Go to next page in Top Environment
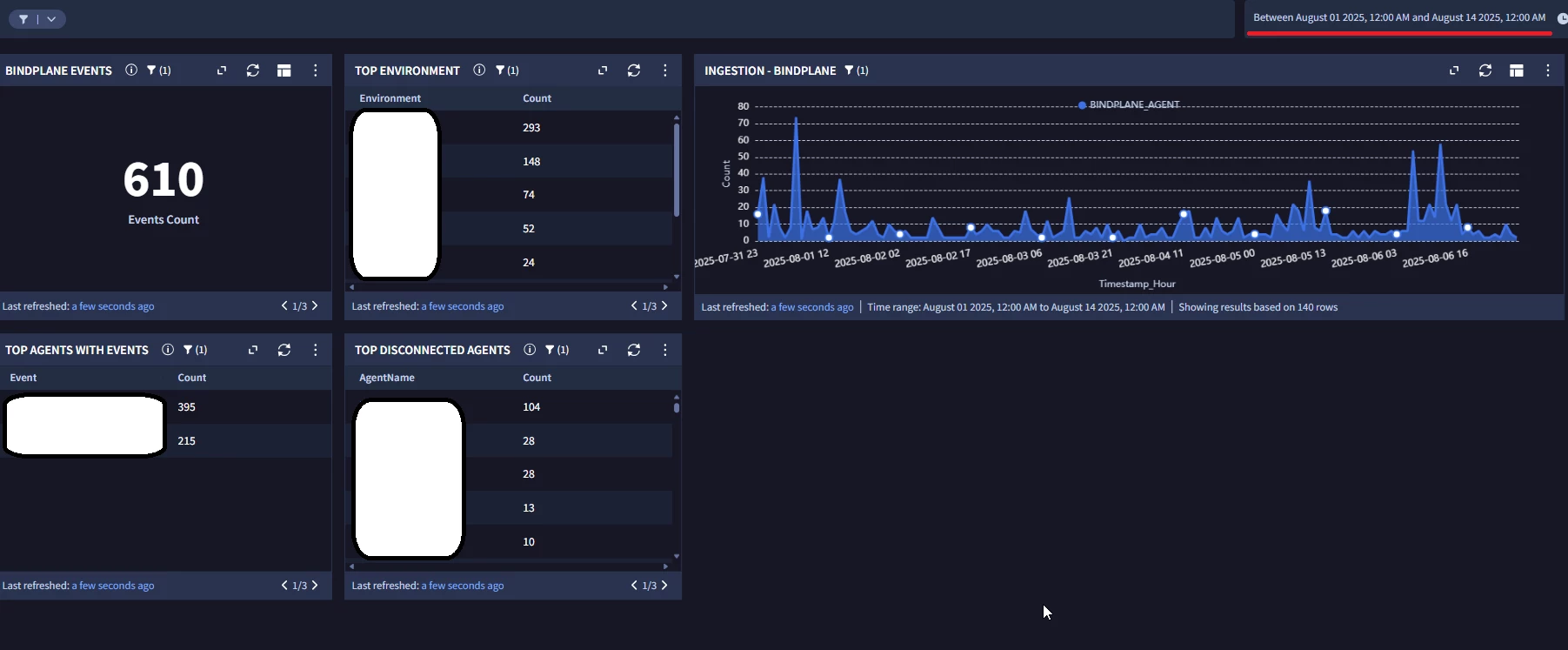The image size is (1568, 650). point(664,305)
